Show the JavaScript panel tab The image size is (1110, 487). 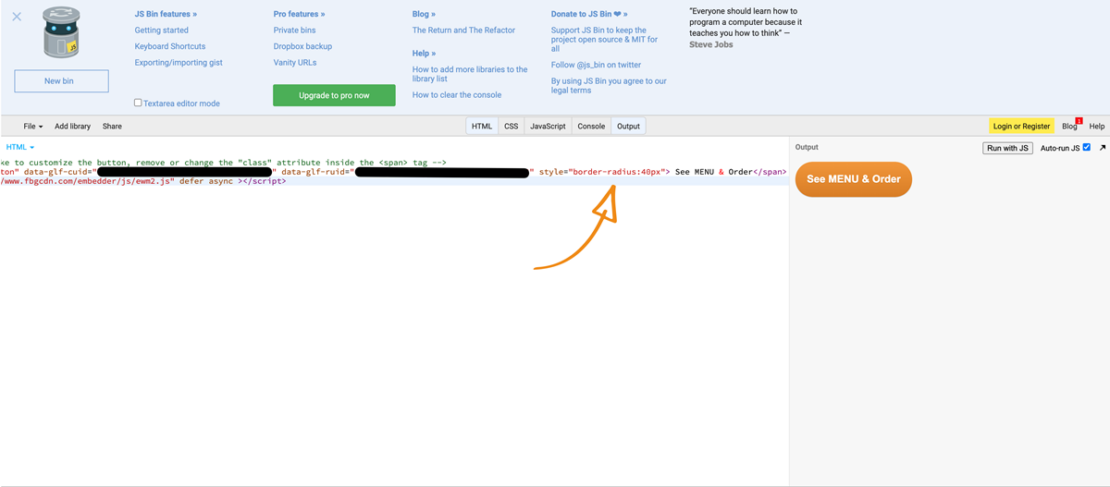pyautogui.click(x=547, y=126)
